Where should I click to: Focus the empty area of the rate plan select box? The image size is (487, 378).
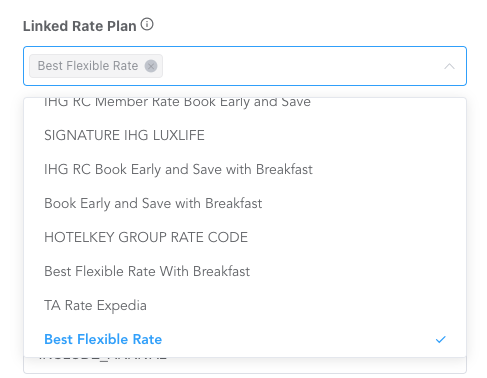tap(300, 66)
